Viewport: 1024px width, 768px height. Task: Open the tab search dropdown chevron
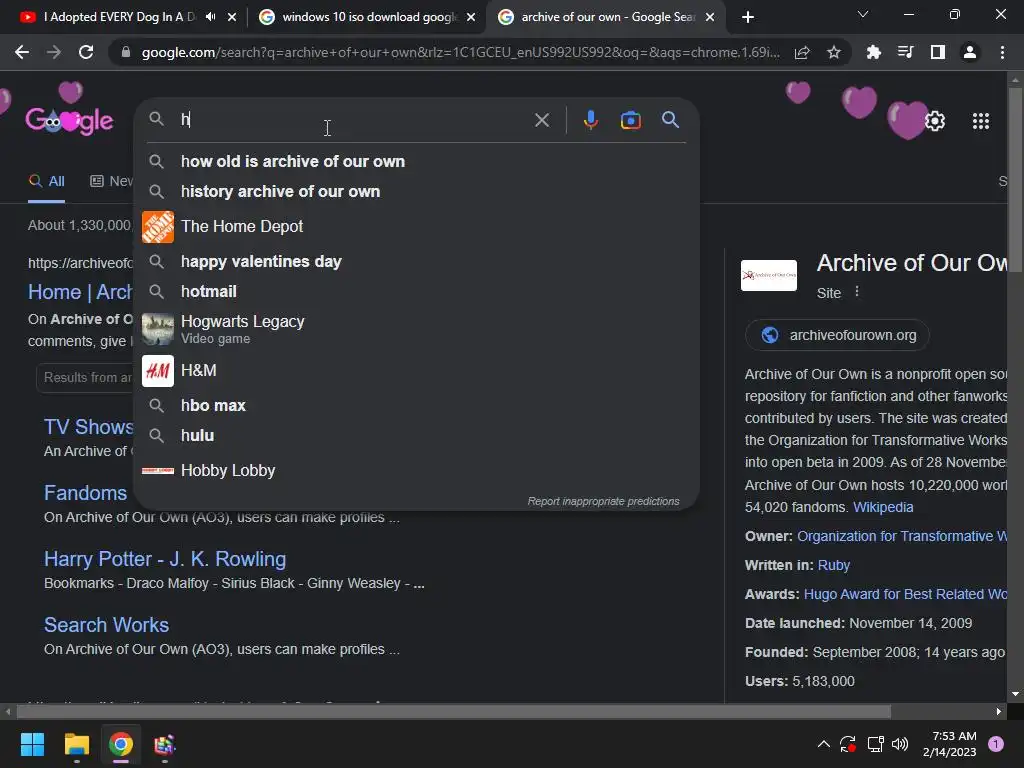coord(863,14)
